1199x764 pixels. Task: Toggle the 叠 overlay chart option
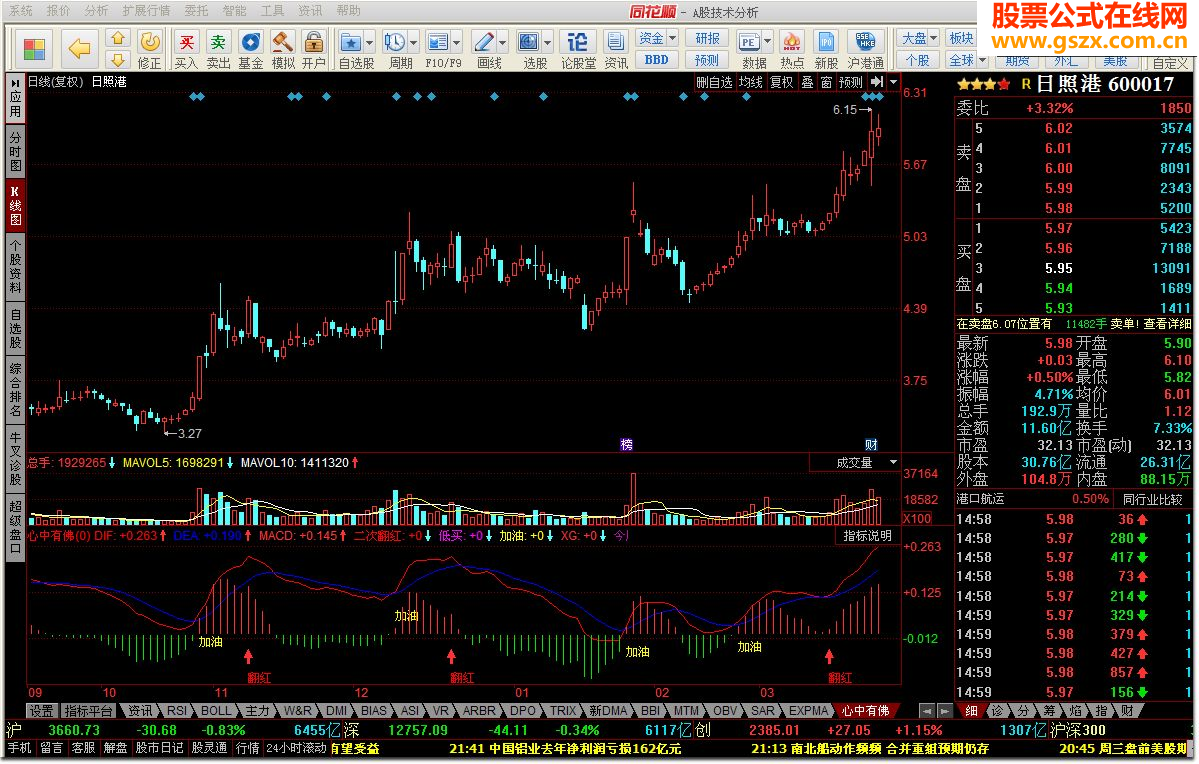coord(807,82)
